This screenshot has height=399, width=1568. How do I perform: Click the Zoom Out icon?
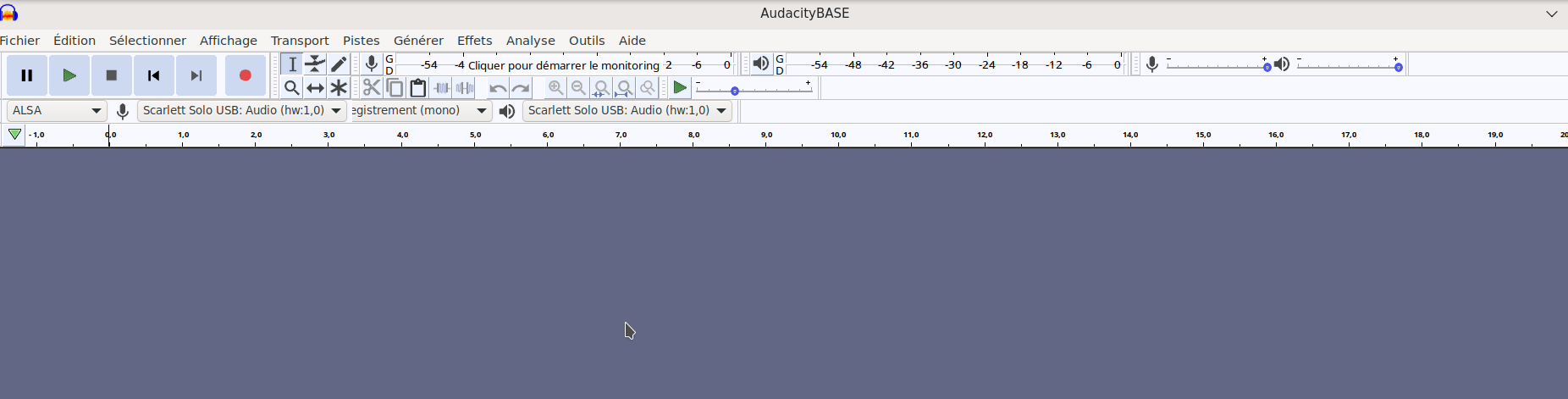(x=578, y=87)
